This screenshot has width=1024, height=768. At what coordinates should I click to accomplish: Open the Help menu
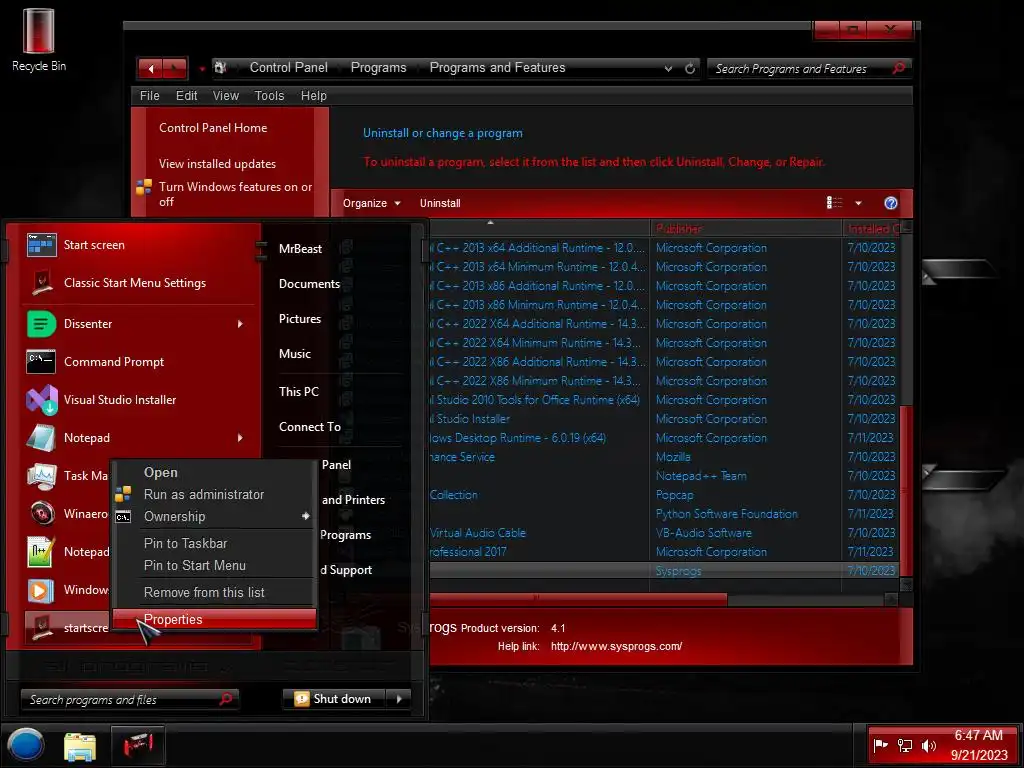(313, 96)
